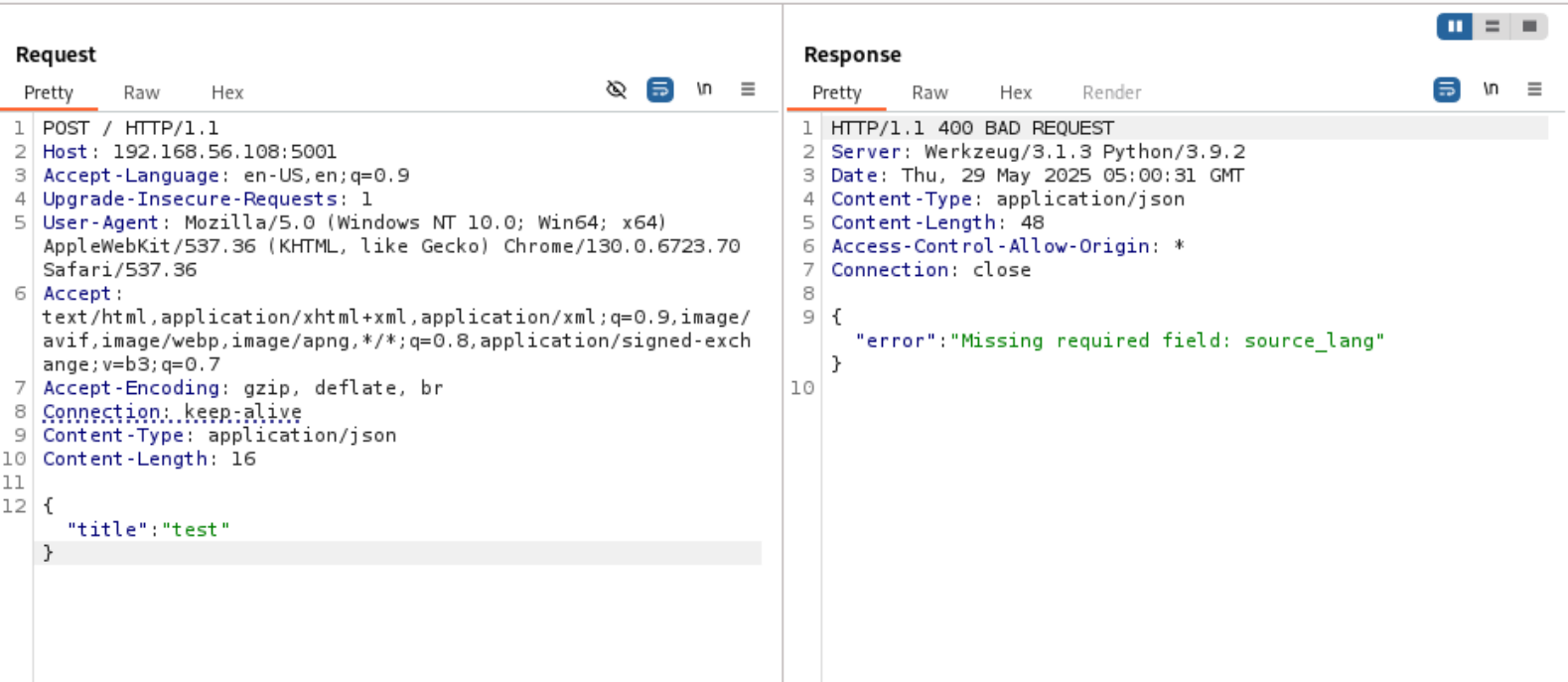Click the Connection: close response header
The height and width of the screenshot is (682, 1568).
[x=930, y=270]
